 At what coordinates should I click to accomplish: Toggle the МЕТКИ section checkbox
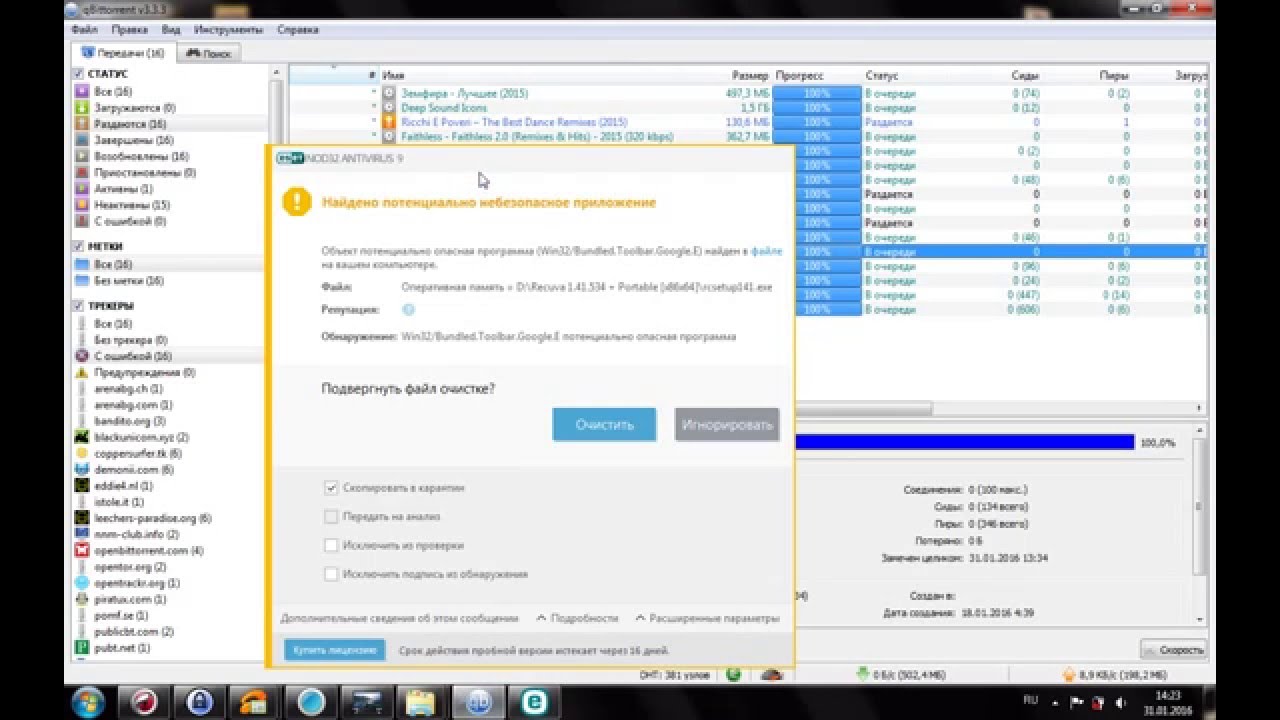click(x=78, y=246)
